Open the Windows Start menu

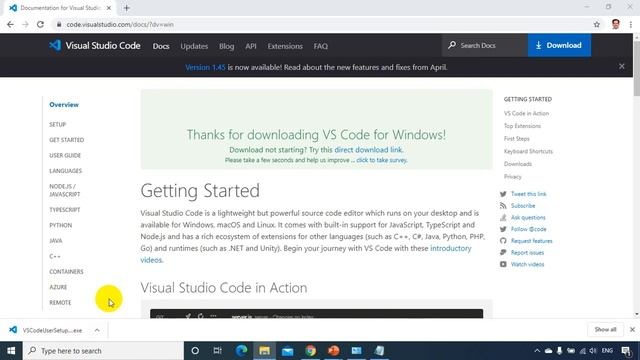(x=11, y=351)
